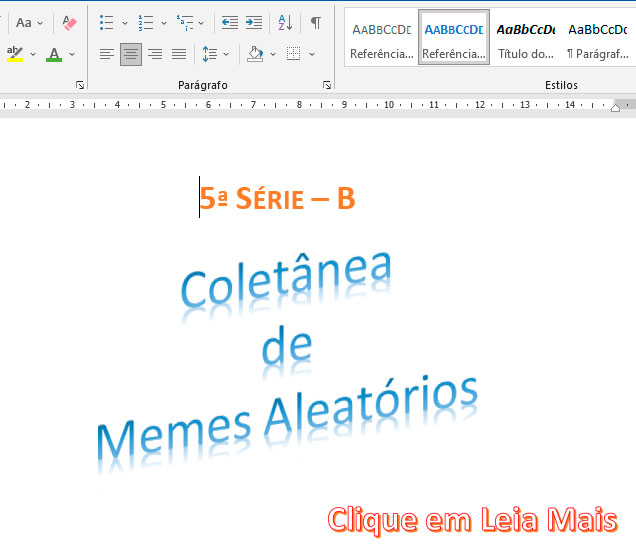Decrease the paragraph indent
The width and height of the screenshot is (636, 556).
(230, 22)
